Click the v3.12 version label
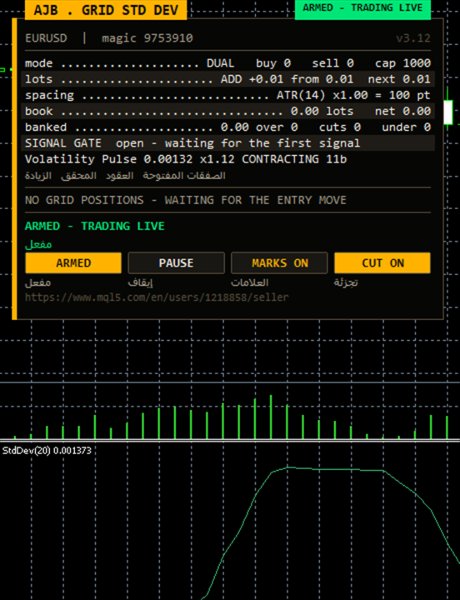460x600 pixels. click(x=413, y=38)
